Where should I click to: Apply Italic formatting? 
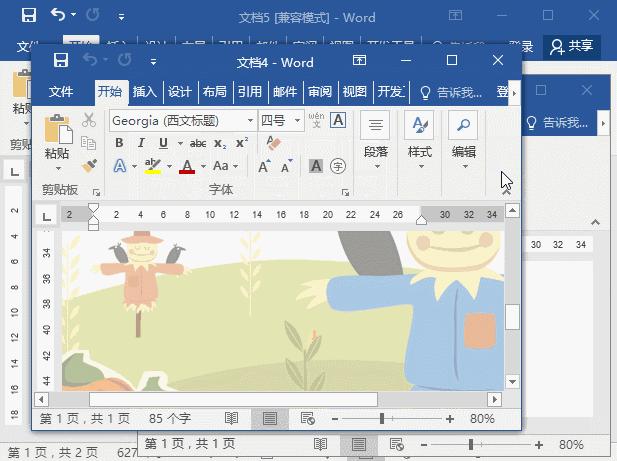(x=141, y=143)
